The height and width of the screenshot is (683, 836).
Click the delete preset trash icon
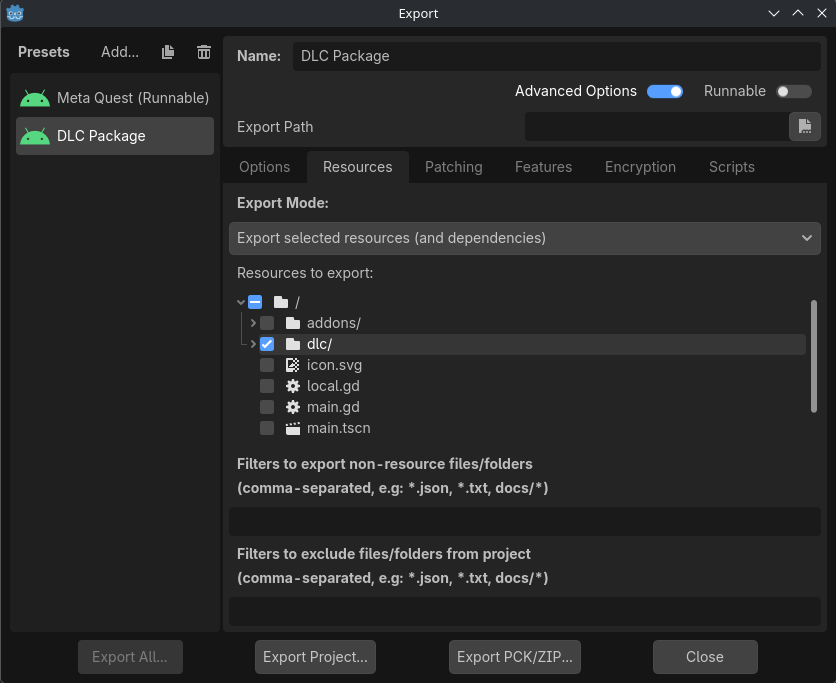[203, 52]
